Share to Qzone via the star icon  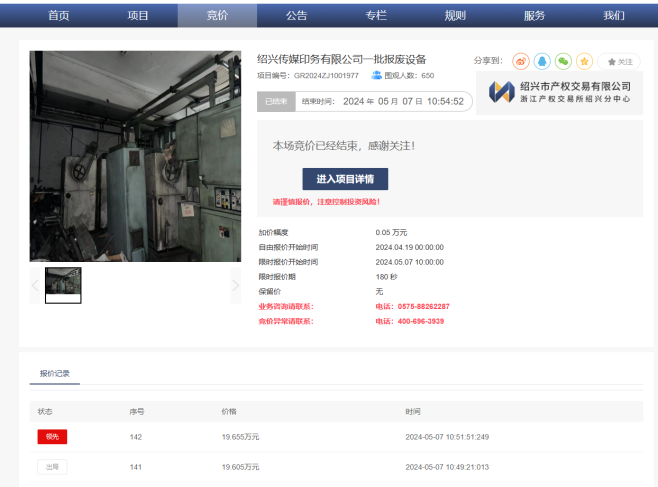(x=585, y=61)
